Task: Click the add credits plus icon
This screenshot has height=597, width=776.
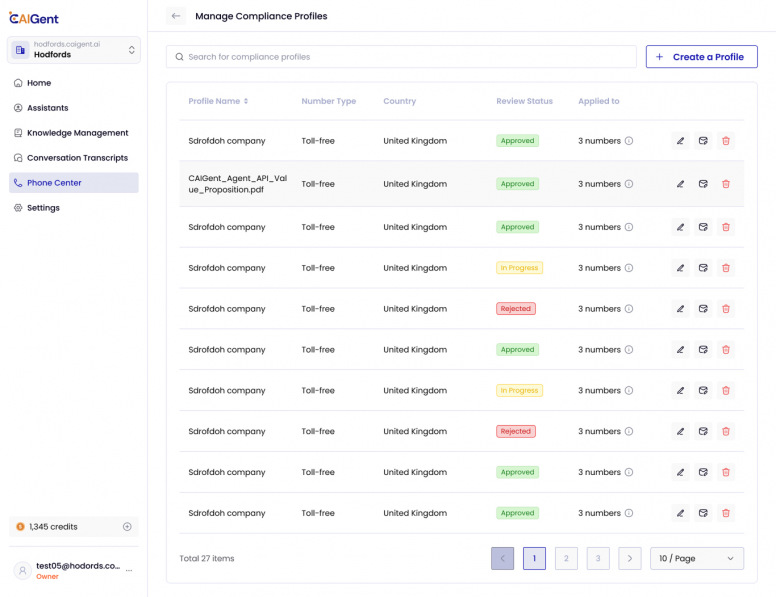Action: (127, 527)
